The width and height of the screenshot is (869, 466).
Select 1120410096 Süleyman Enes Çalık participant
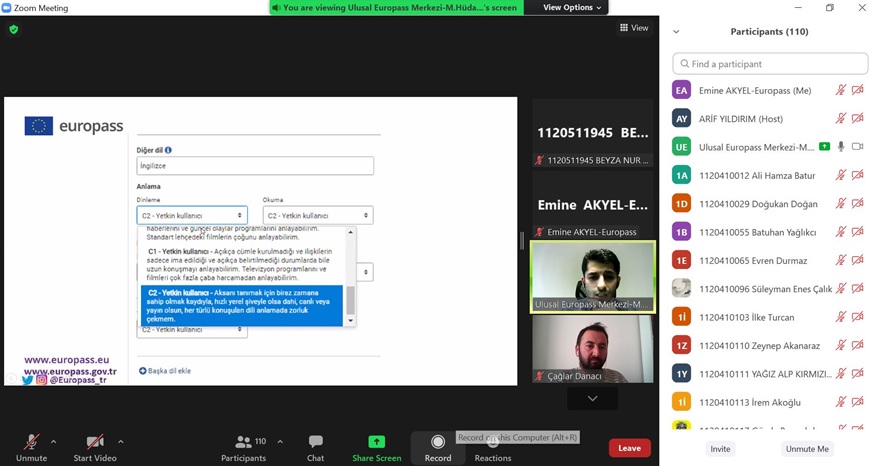(x=769, y=289)
